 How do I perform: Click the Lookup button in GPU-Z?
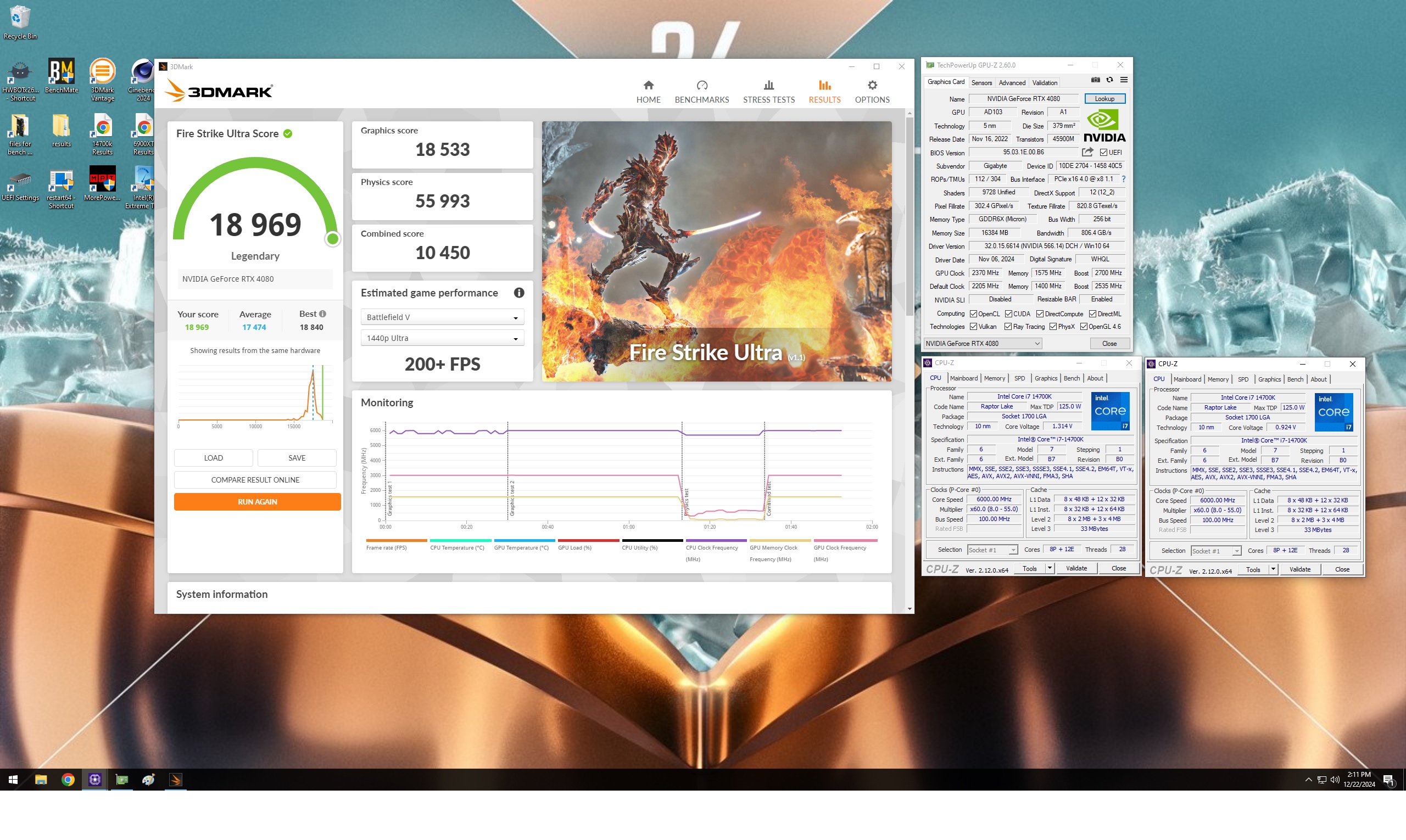pyautogui.click(x=1104, y=98)
